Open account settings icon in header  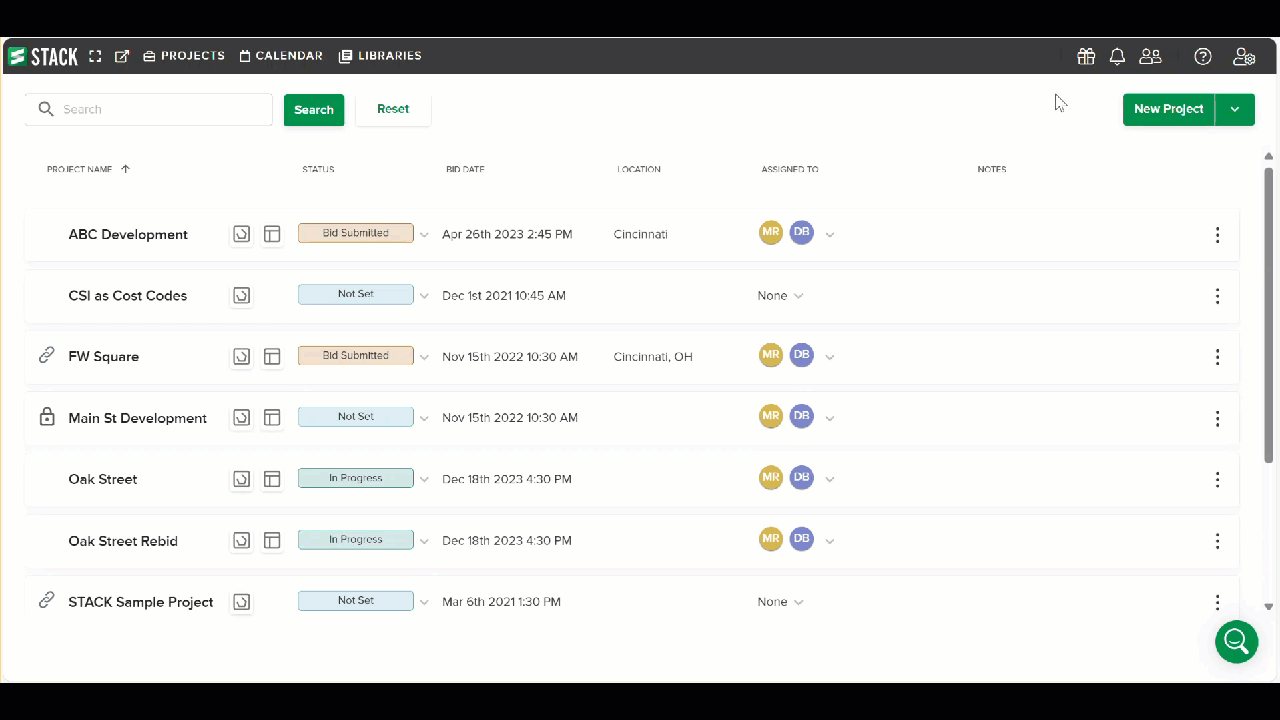(x=1244, y=57)
